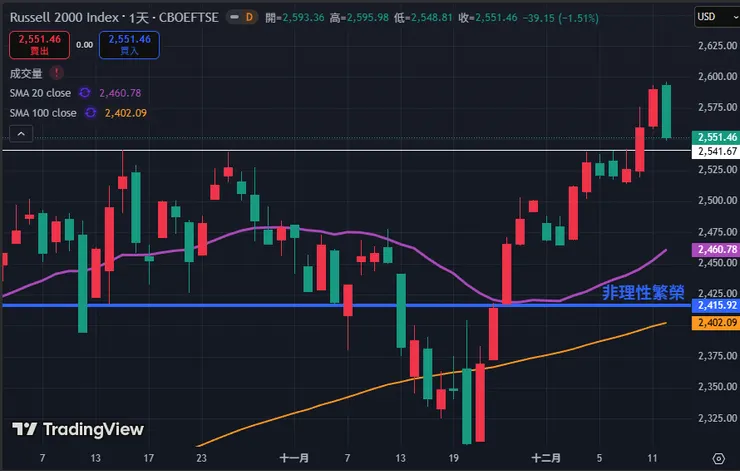
Task: Click the 高=2,595.98 high value
Action: click(359, 18)
